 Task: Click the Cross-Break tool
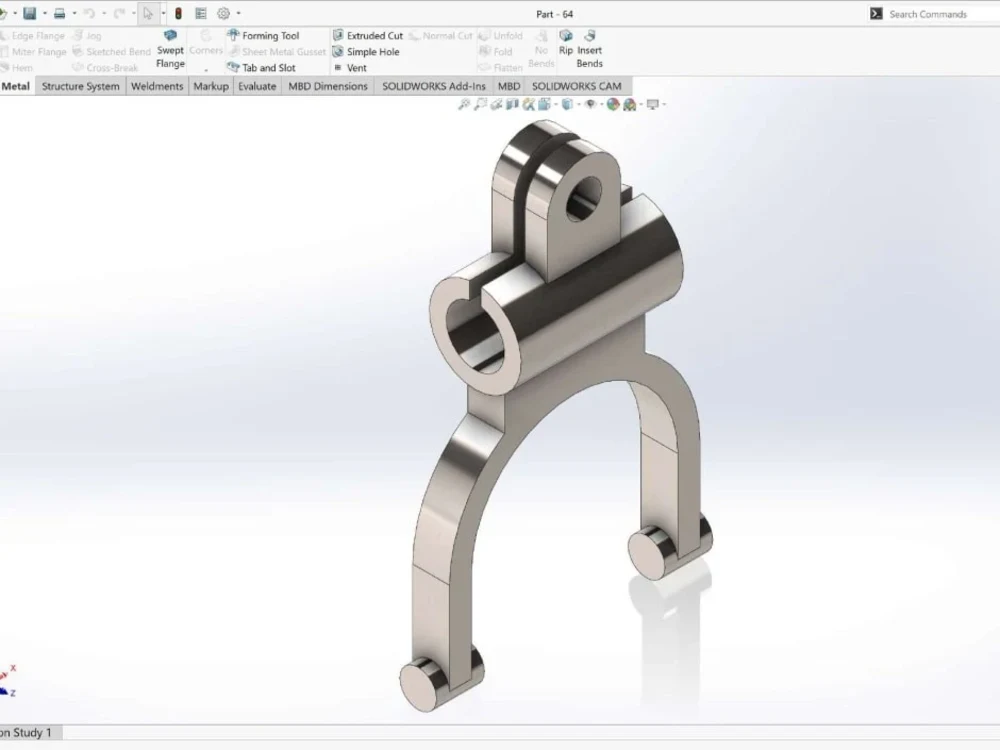[x=105, y=68]
